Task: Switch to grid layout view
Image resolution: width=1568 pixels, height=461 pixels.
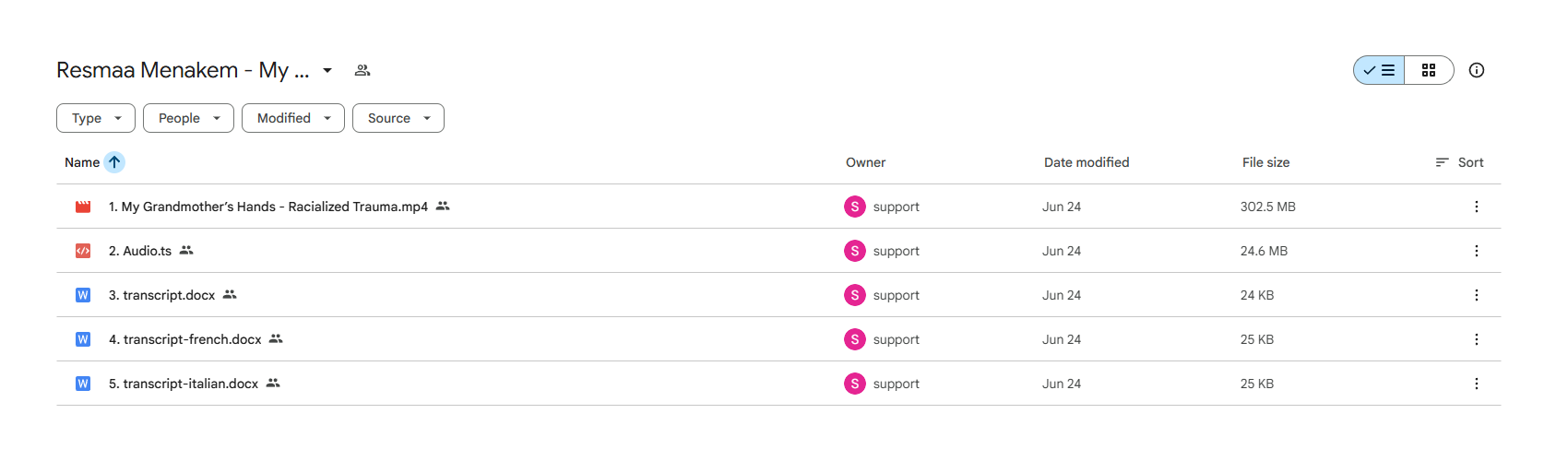Action: point(1429,70)
